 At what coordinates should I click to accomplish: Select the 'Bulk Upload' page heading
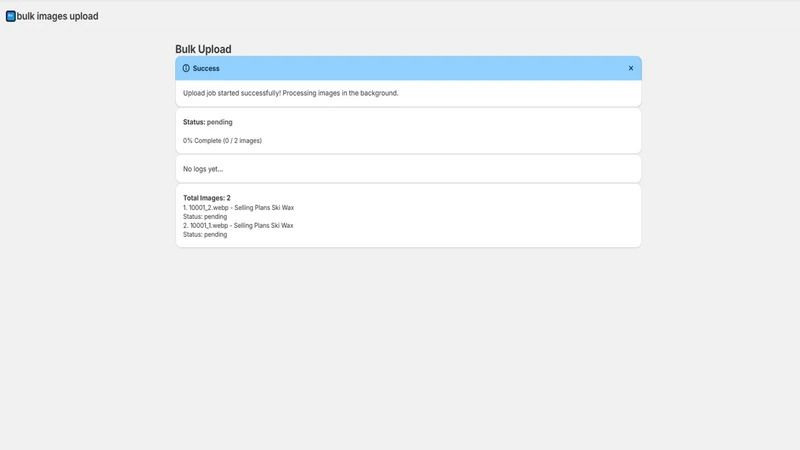(x=203, y=49)
